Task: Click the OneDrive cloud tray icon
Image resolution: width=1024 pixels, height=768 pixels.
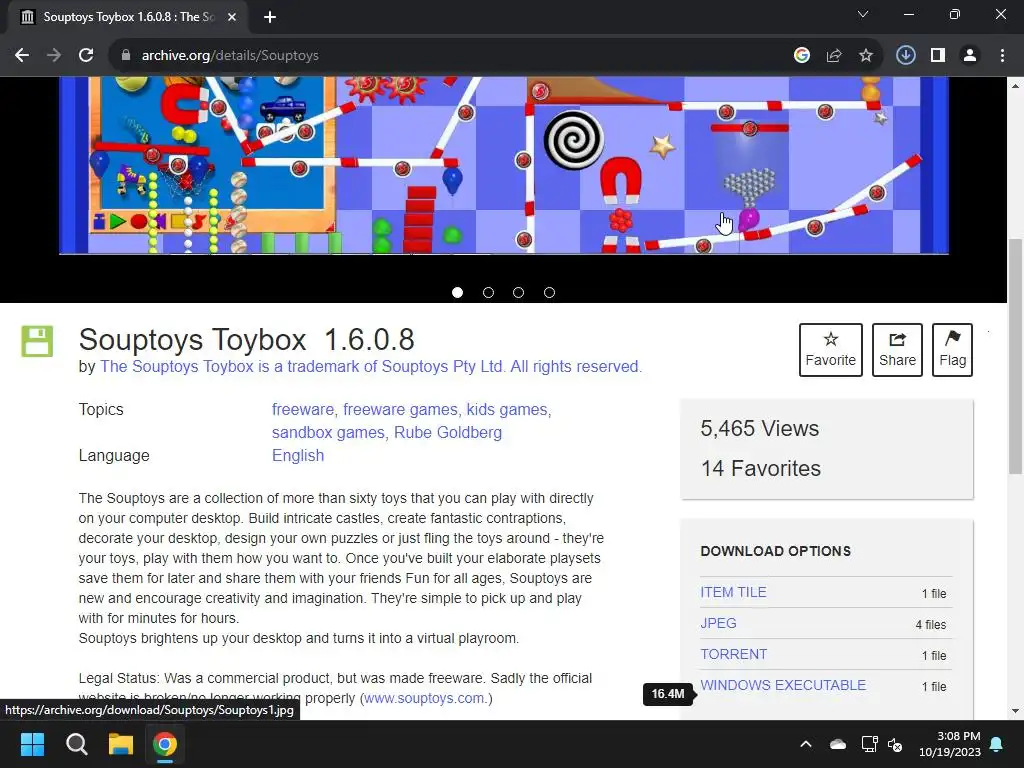Action: (x=838, y=744)
